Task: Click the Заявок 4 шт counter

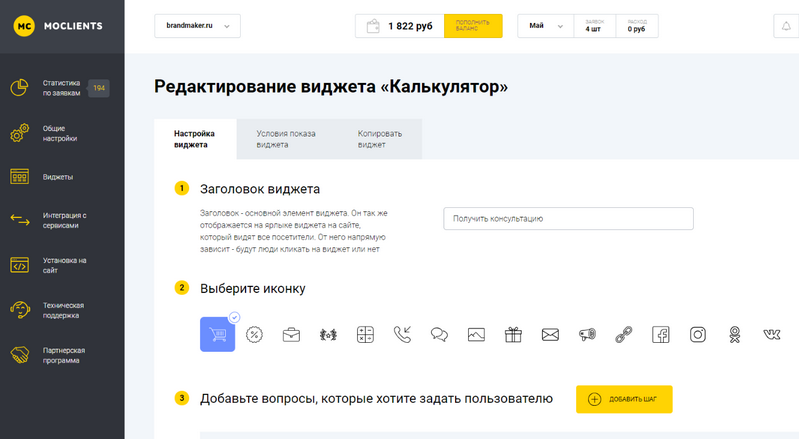Action: pyautogui.click(x=595, y=26)
